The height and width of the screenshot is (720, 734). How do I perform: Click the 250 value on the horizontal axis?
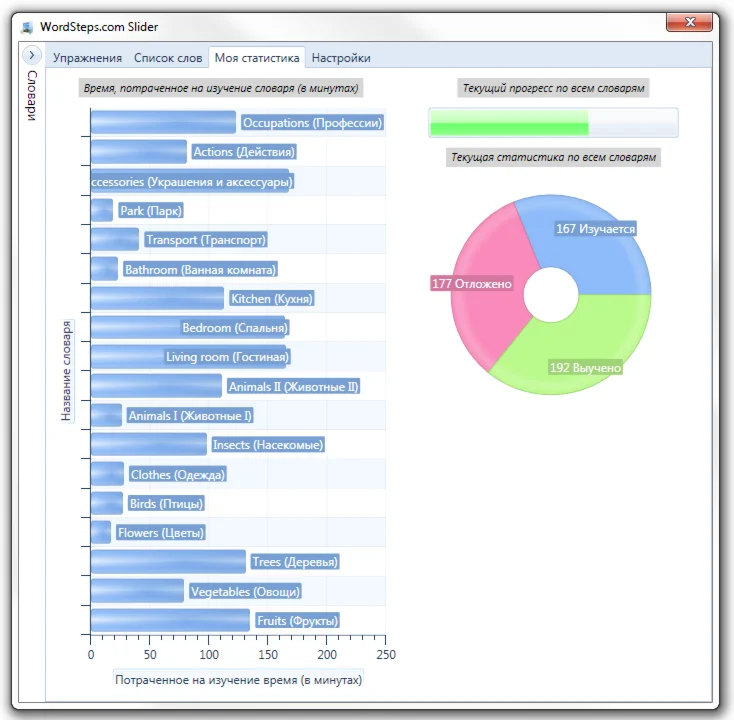(386, 654)
